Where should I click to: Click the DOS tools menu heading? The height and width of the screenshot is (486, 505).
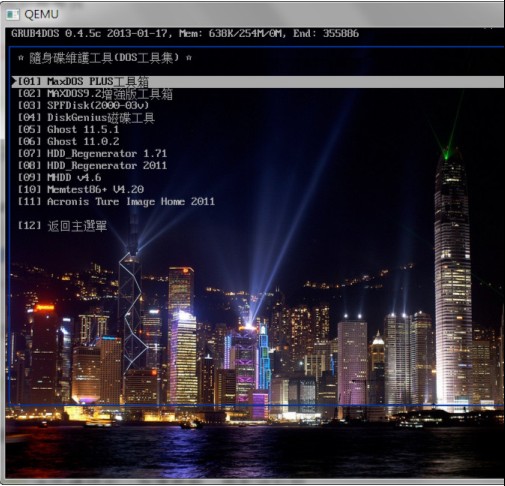(x=105, y=58)
